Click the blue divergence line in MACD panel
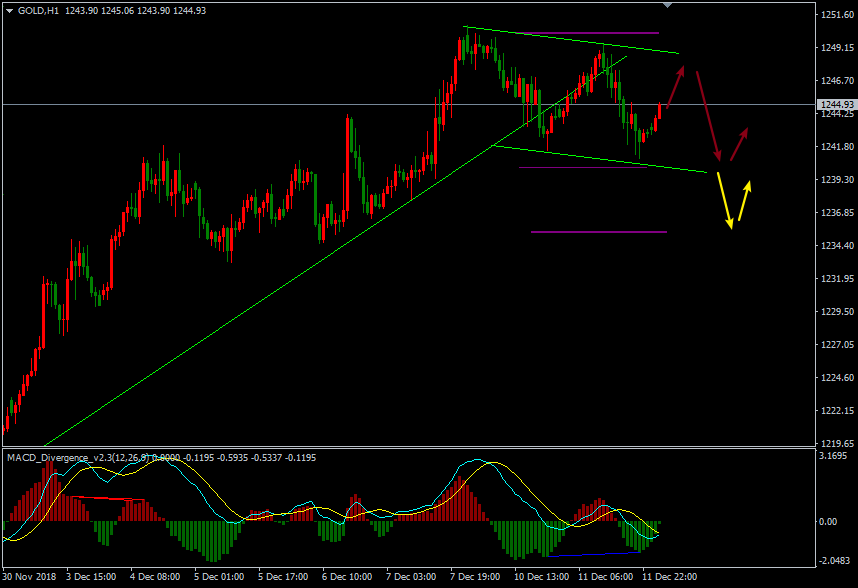 click(592, 553)
